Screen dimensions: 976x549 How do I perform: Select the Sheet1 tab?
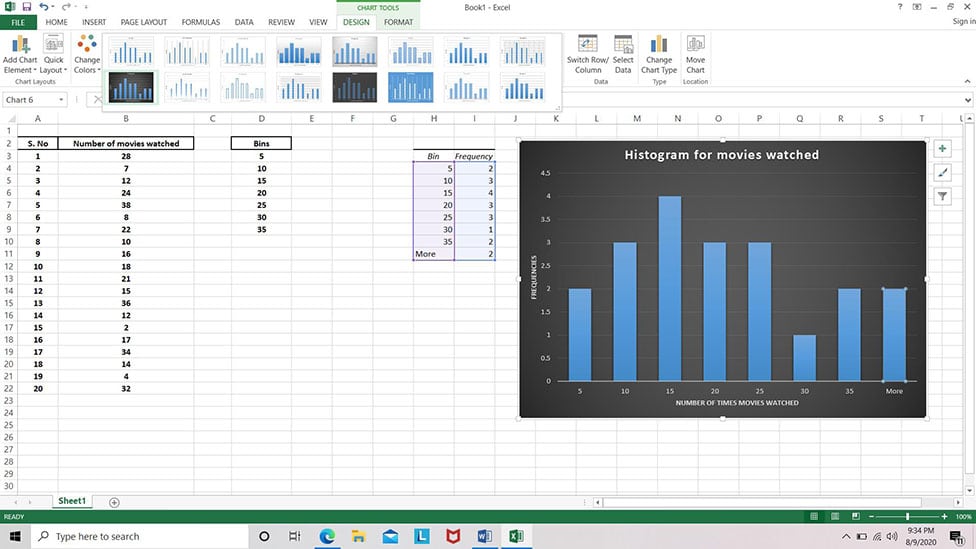tap(72, 501)
